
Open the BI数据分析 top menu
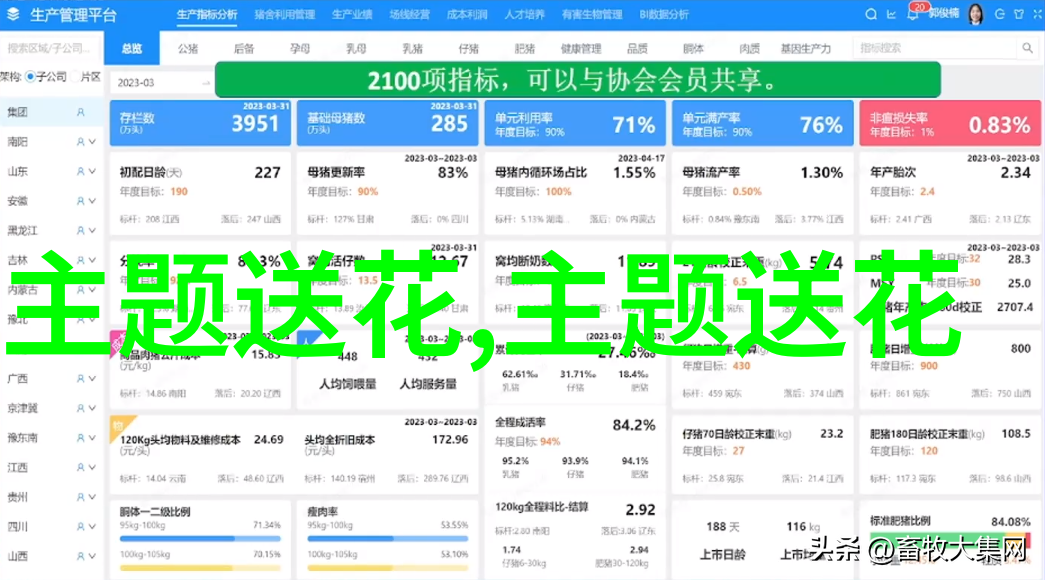click(664, 14)
